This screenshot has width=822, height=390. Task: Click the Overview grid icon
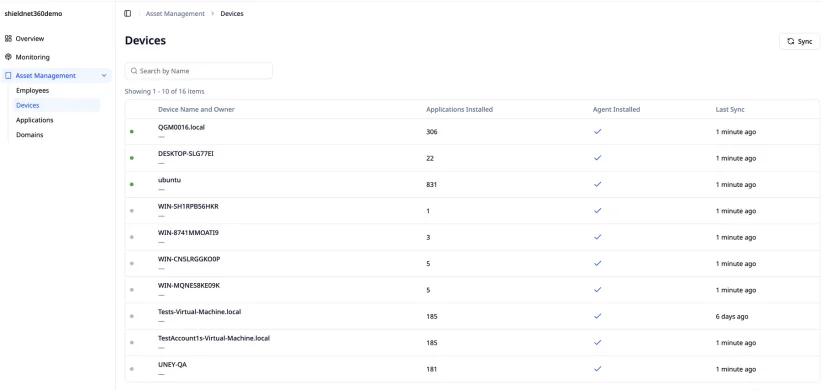pos(8,38)
